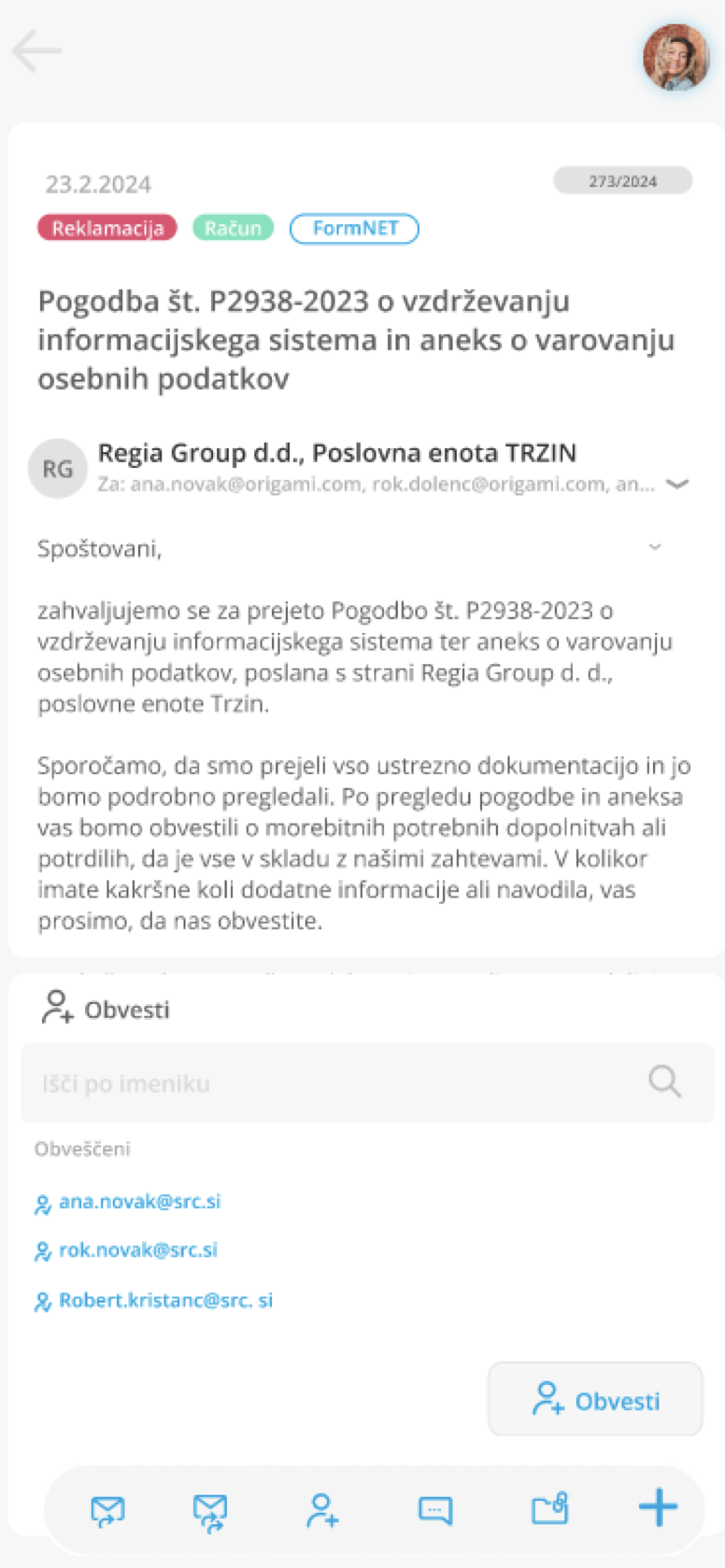This screenshot has width=725, height=1568.
Task: Open notified contact ana.novak@src.si
Action: [x=139, y=1202]
